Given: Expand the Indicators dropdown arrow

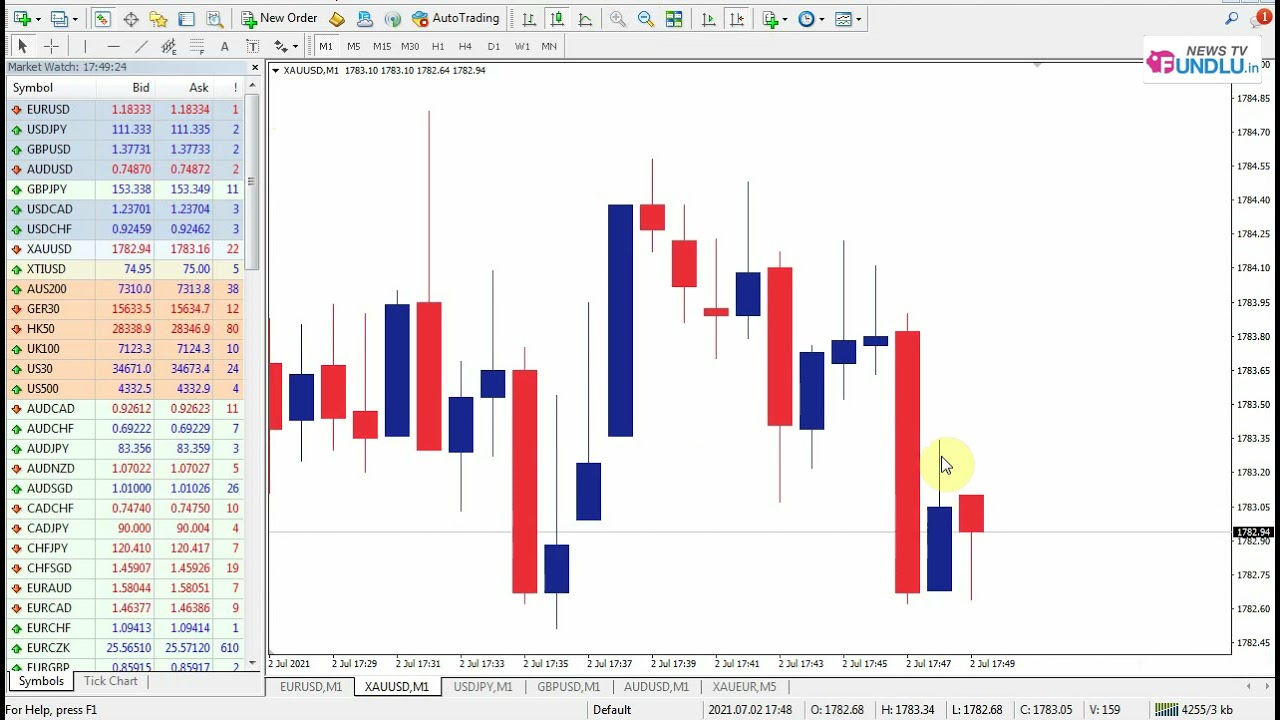Looking at the screenshot, I should (x=785, y=18).
